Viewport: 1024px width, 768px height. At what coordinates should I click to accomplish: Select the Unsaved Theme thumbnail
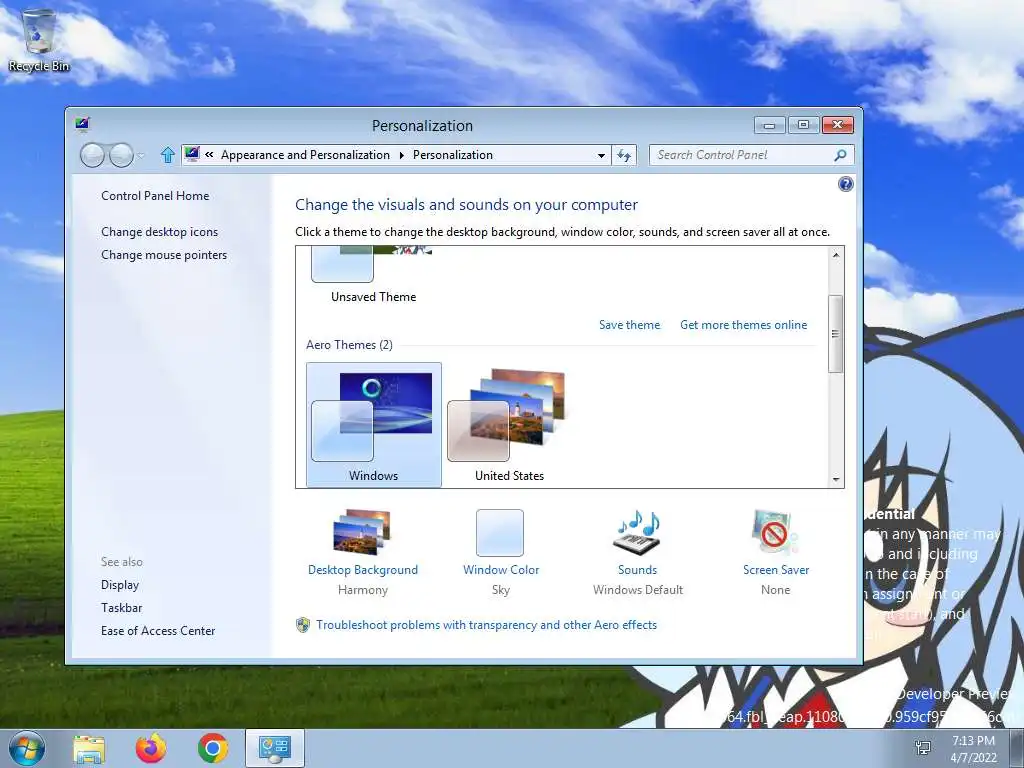(372, 274)
